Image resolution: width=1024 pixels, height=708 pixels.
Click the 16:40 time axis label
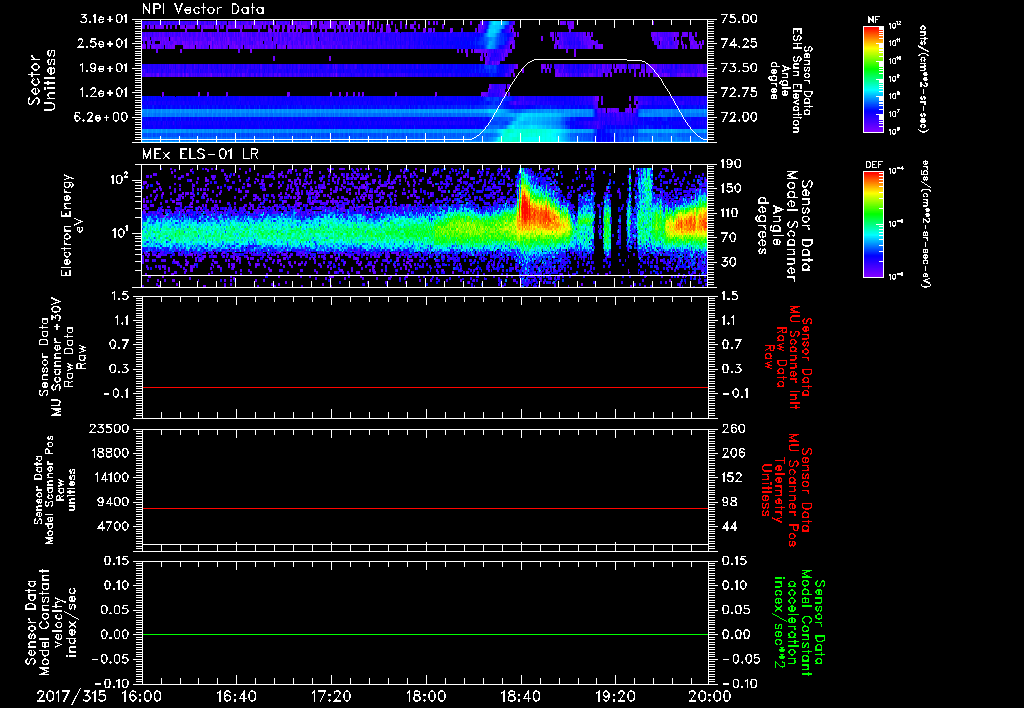236,696
